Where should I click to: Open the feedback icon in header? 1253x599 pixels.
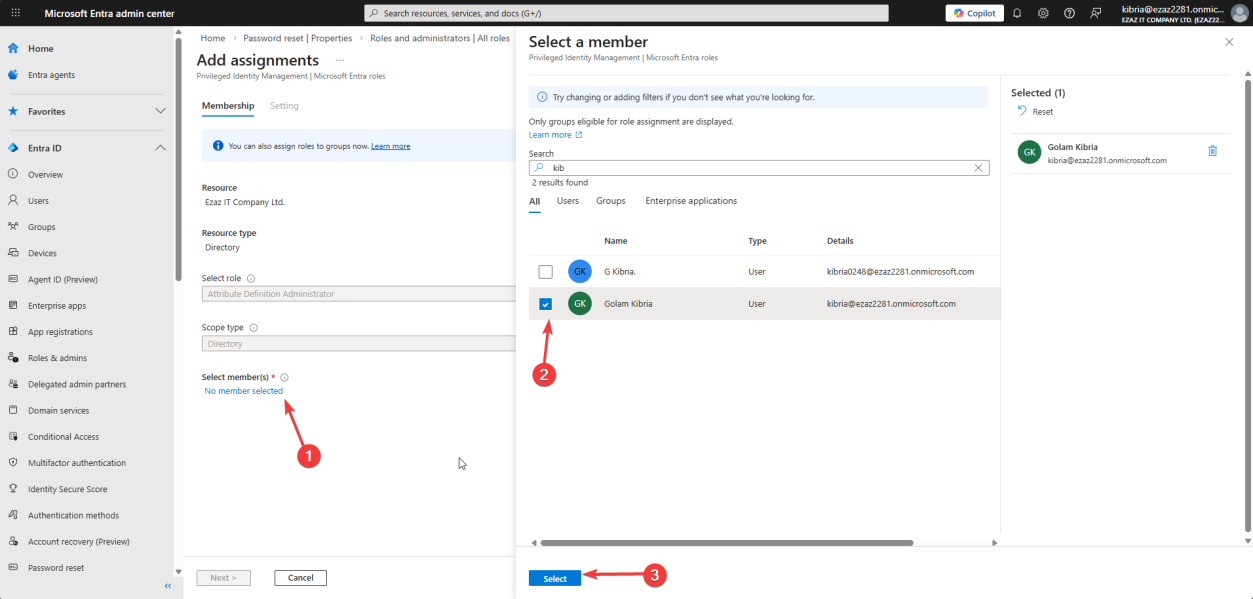point(1096,13)
